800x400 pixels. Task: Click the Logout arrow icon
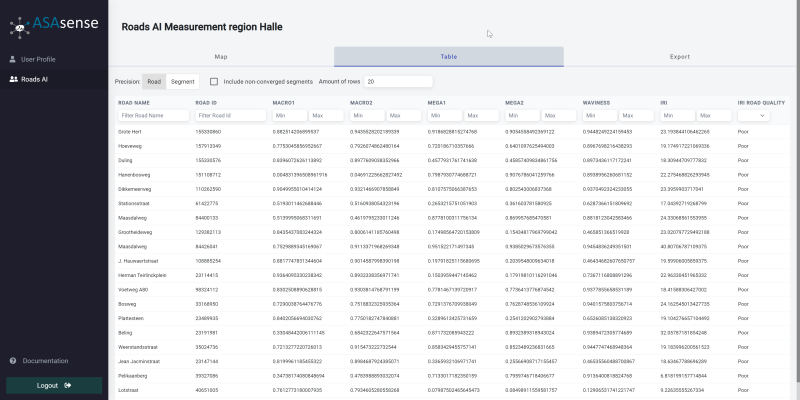[68, 384]
